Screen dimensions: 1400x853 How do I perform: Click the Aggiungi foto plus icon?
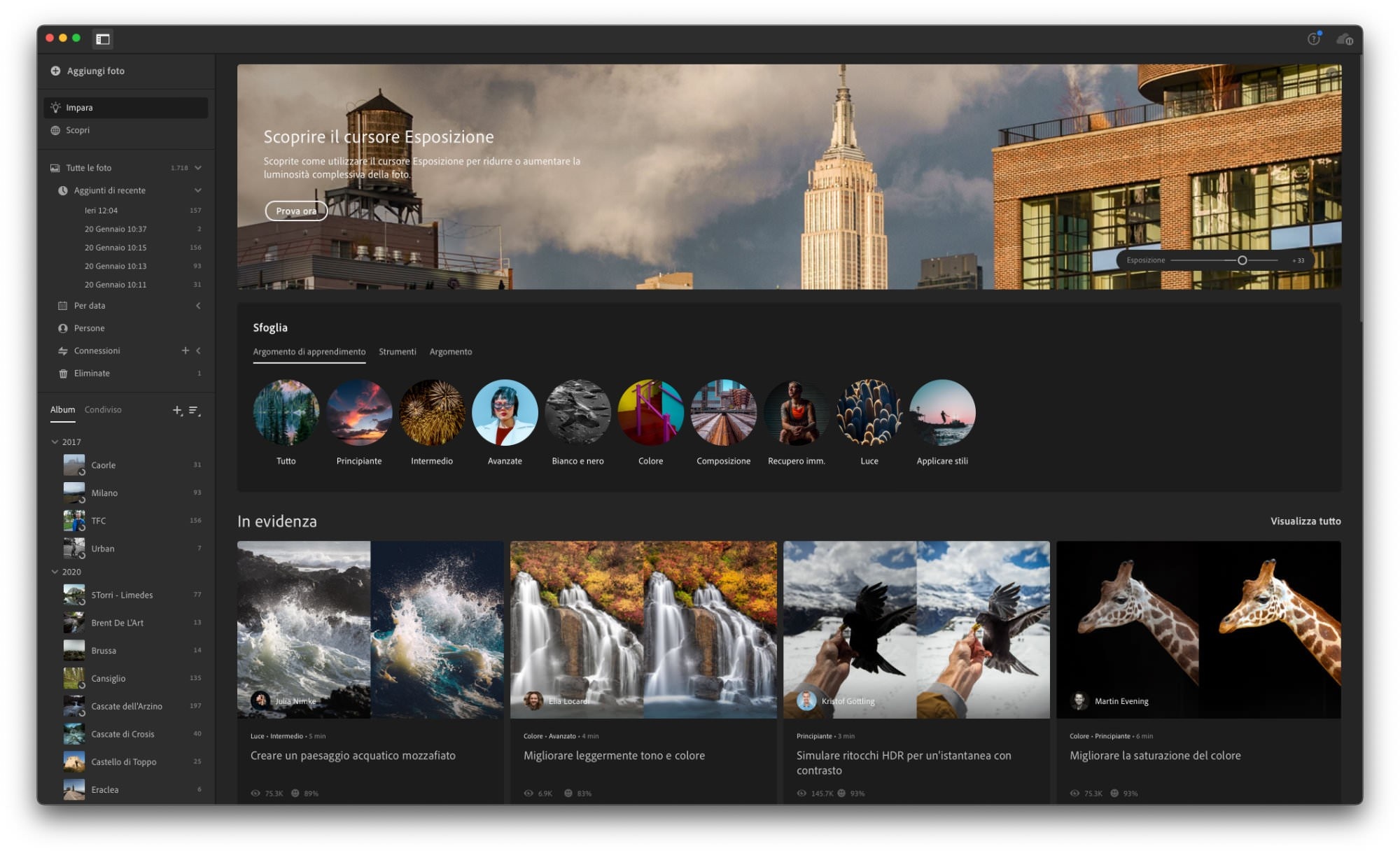55,71
